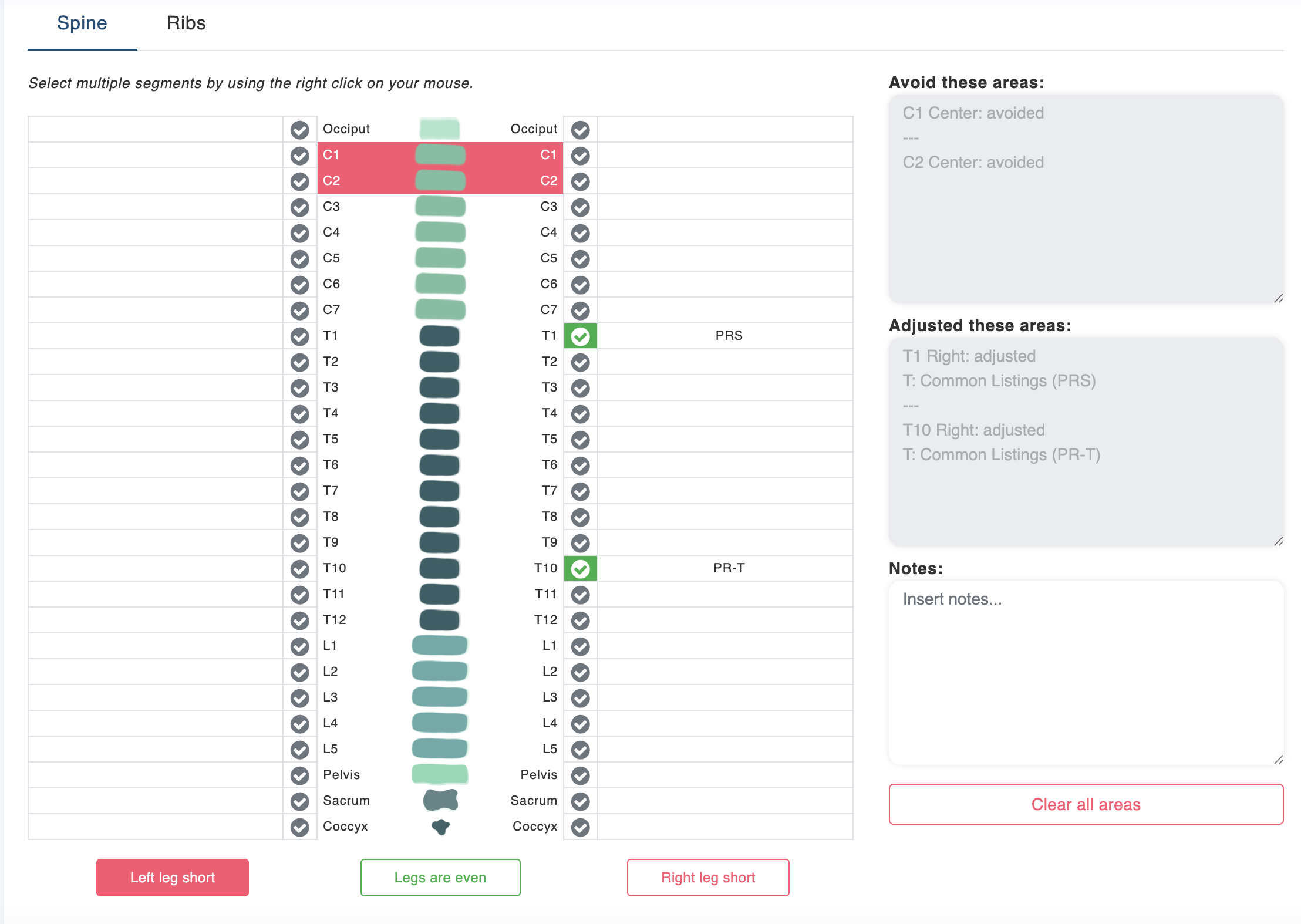Click the PRS listing next to T1
The height and width of the screenshot is (924, 1301).
point(729,336)
